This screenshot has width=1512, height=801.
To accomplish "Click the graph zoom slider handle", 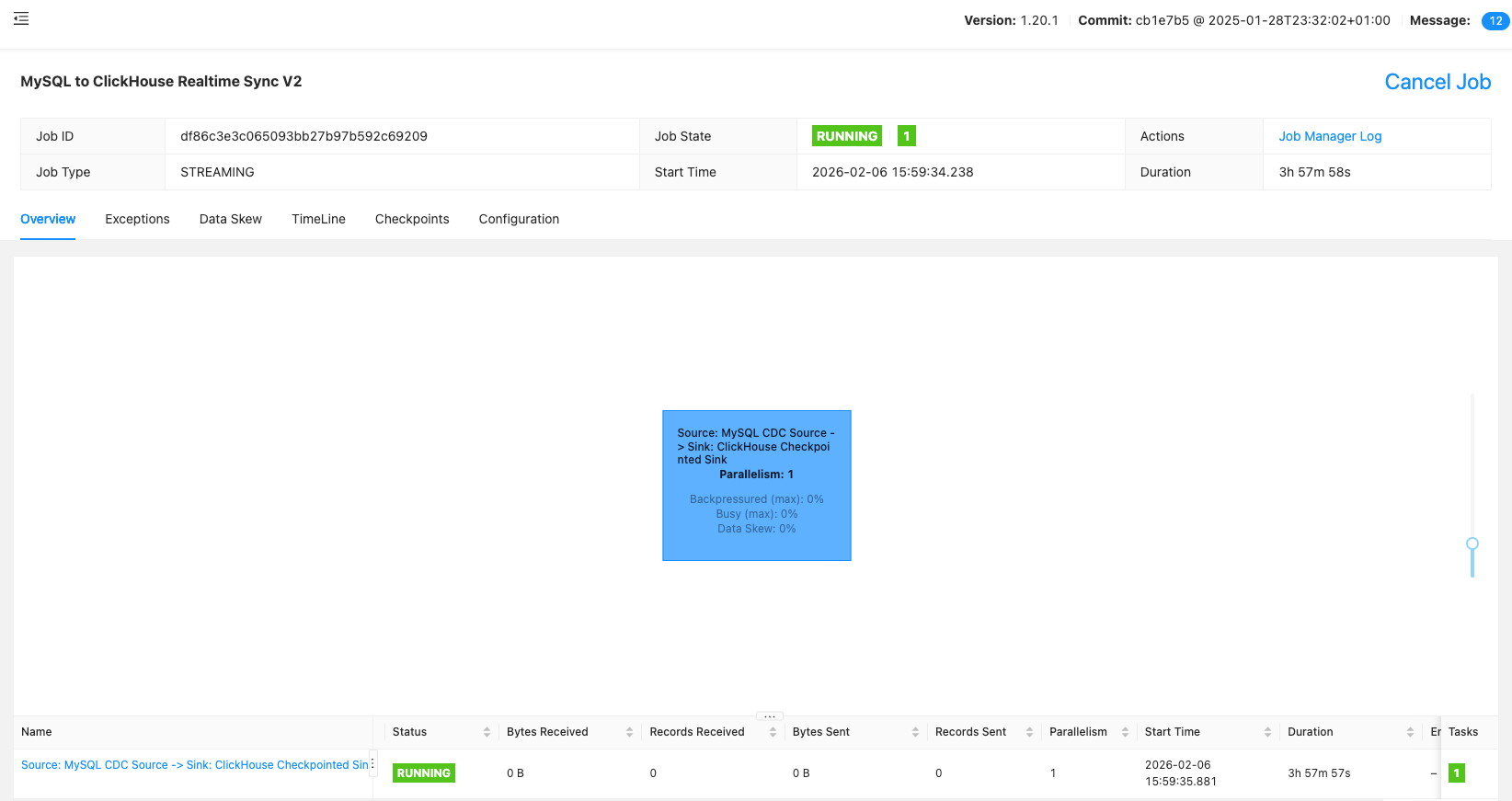I will point(1472,544).
